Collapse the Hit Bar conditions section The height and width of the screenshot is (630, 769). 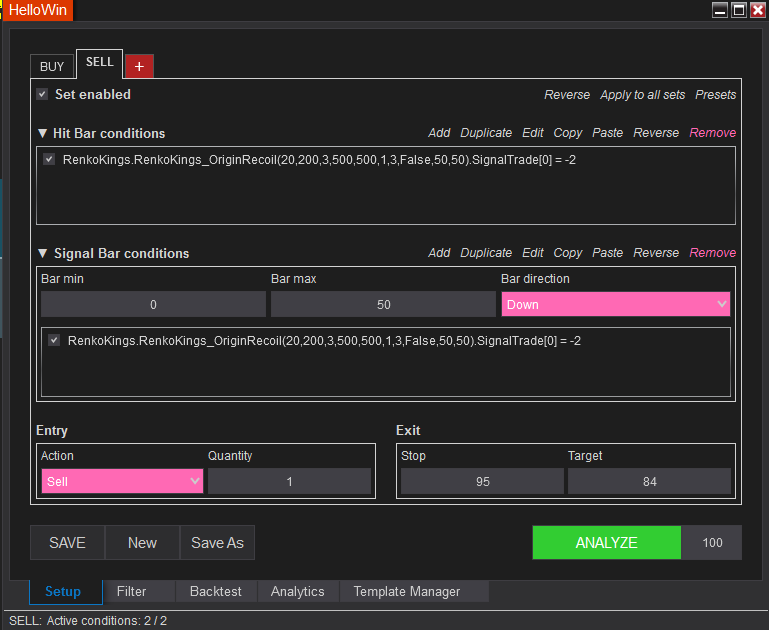[x=42, y=133]
